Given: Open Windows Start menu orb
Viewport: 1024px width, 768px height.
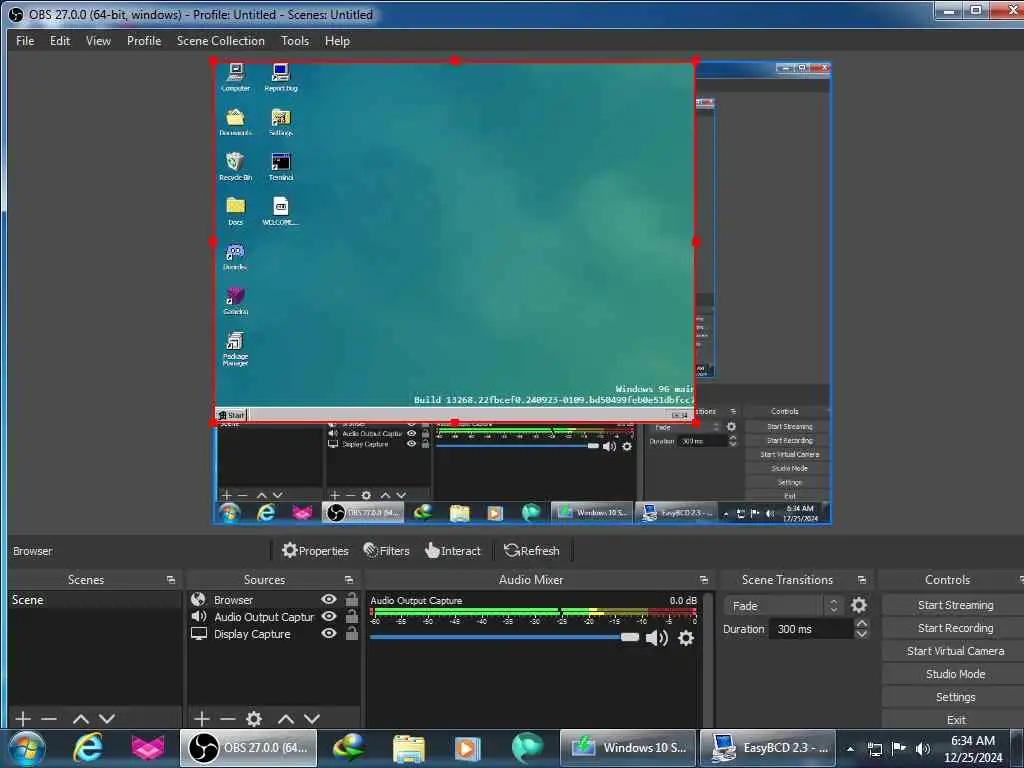Looking at the screenshot, I should pyautogui.click(x=27, y=748).
